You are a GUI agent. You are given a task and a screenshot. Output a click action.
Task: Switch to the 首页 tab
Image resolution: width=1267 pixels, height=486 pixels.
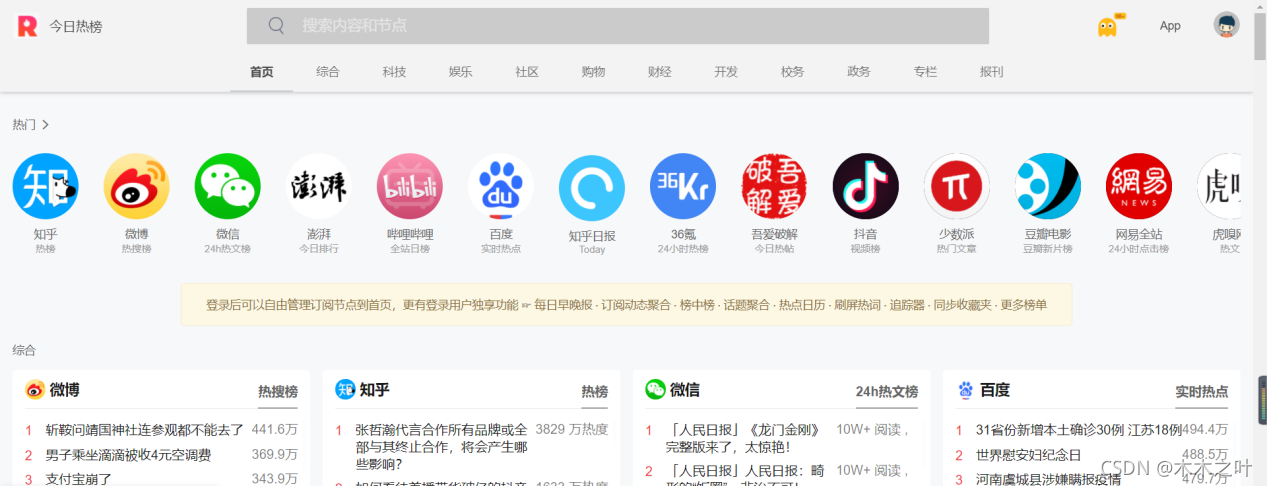(x=262, y=72)
